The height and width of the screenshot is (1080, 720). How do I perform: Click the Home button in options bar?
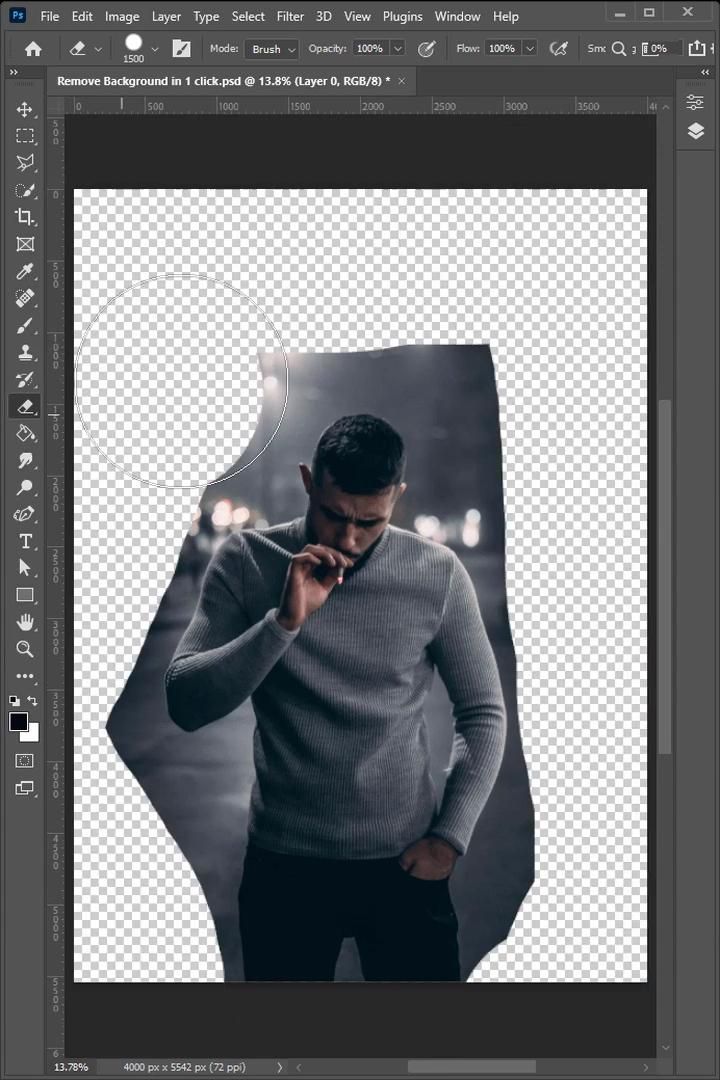coord(33,49)
